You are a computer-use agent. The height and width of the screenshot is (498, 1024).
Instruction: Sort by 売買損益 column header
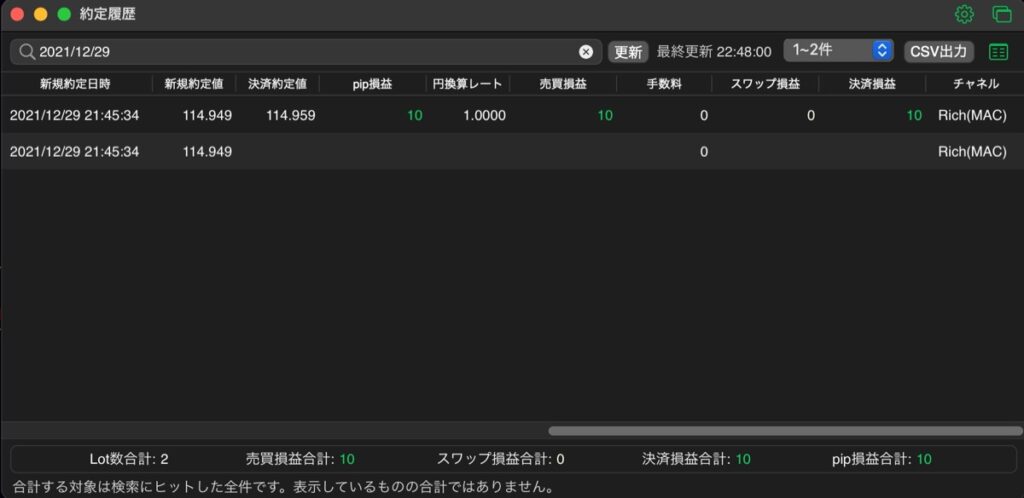point(563,84)
